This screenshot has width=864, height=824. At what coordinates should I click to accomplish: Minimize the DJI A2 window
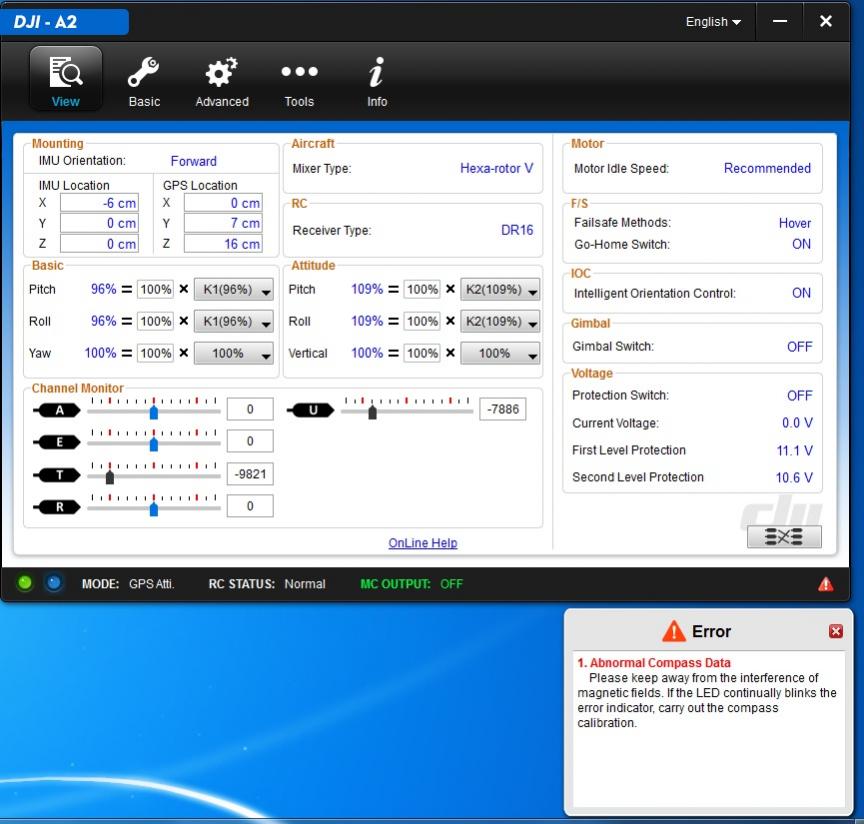click(780, 21)
